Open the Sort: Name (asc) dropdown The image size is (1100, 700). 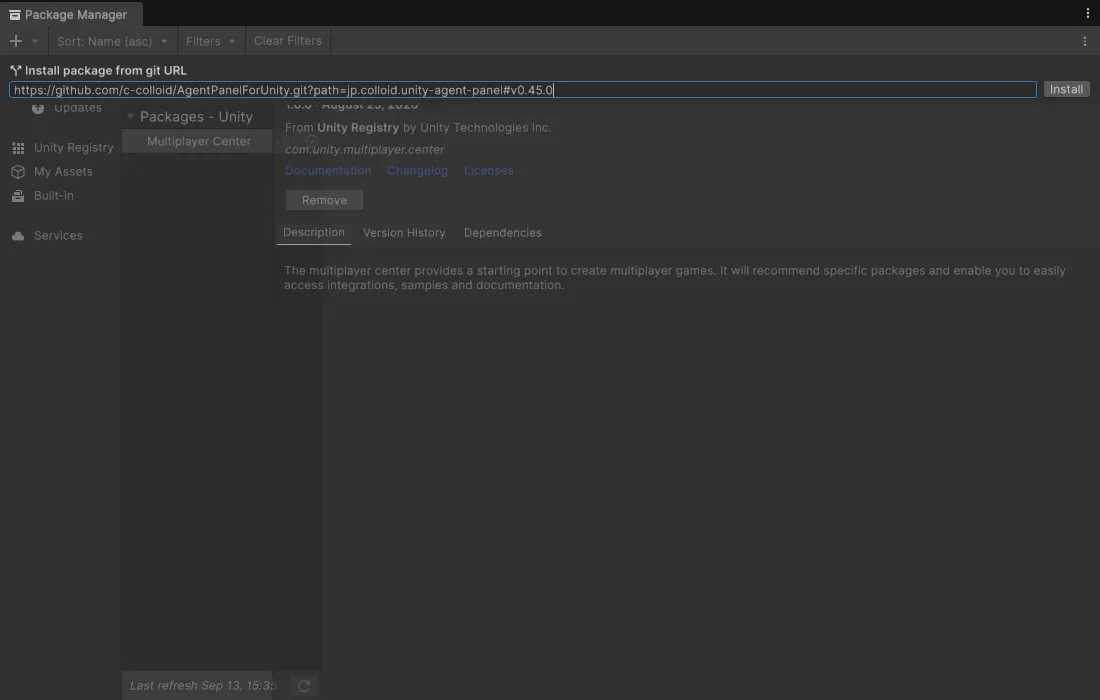(x=112, y=41)
